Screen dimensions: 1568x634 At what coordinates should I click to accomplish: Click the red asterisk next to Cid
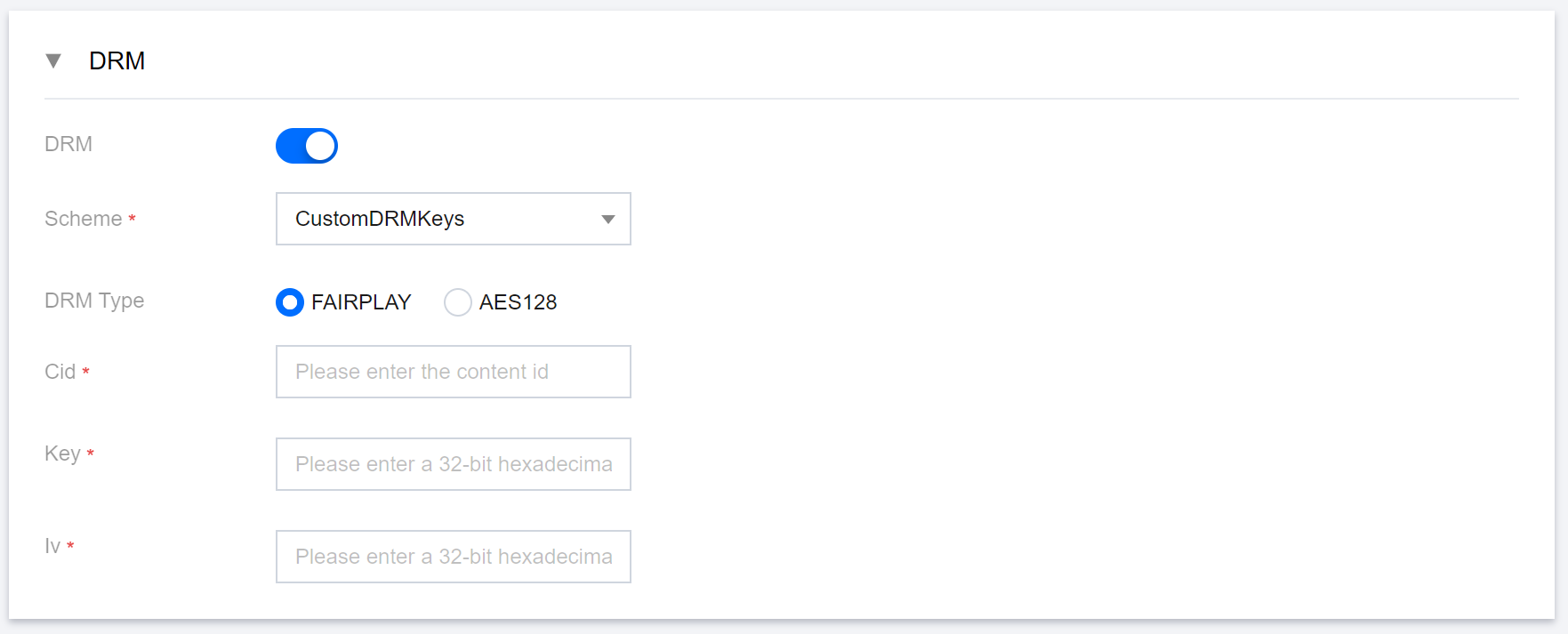[86, 372]
